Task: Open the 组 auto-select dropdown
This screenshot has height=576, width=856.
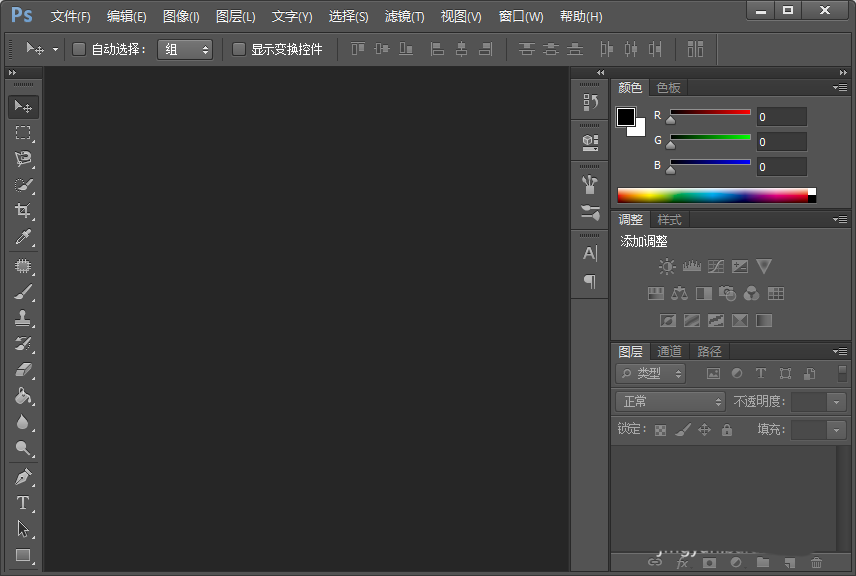Action: click(185, 50)
